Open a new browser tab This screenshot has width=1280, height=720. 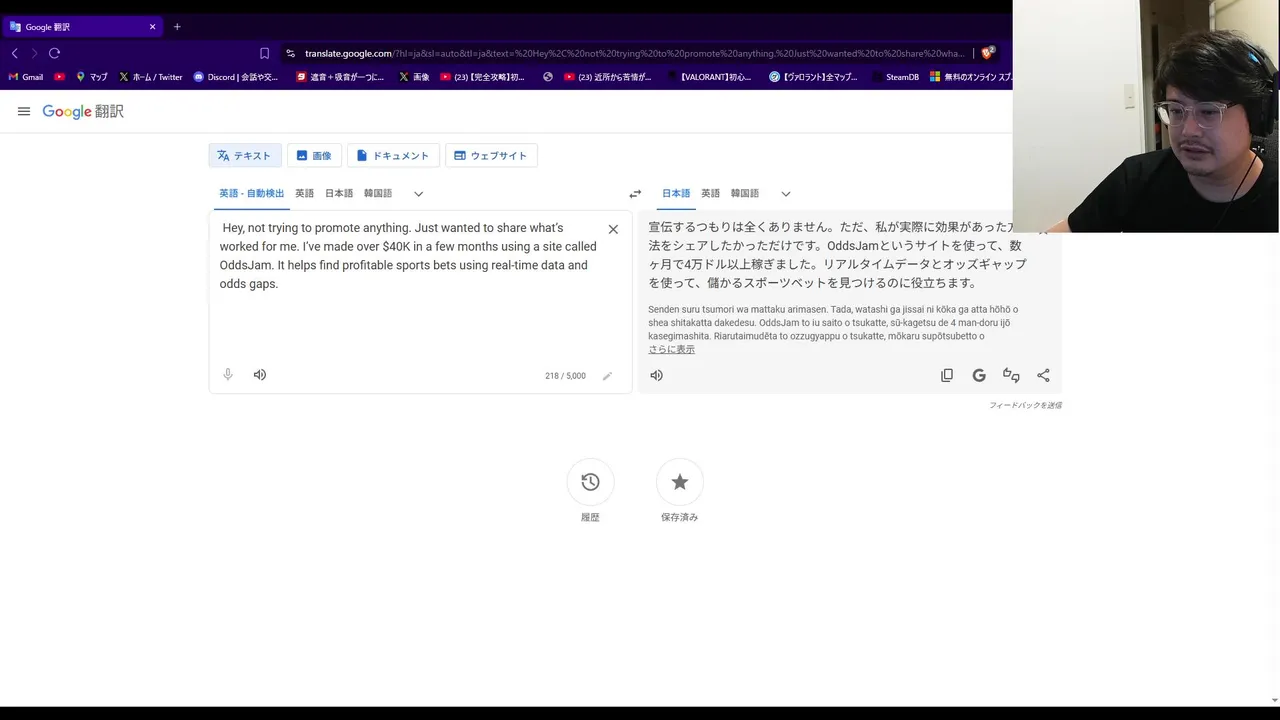click(x=177, y=27)
